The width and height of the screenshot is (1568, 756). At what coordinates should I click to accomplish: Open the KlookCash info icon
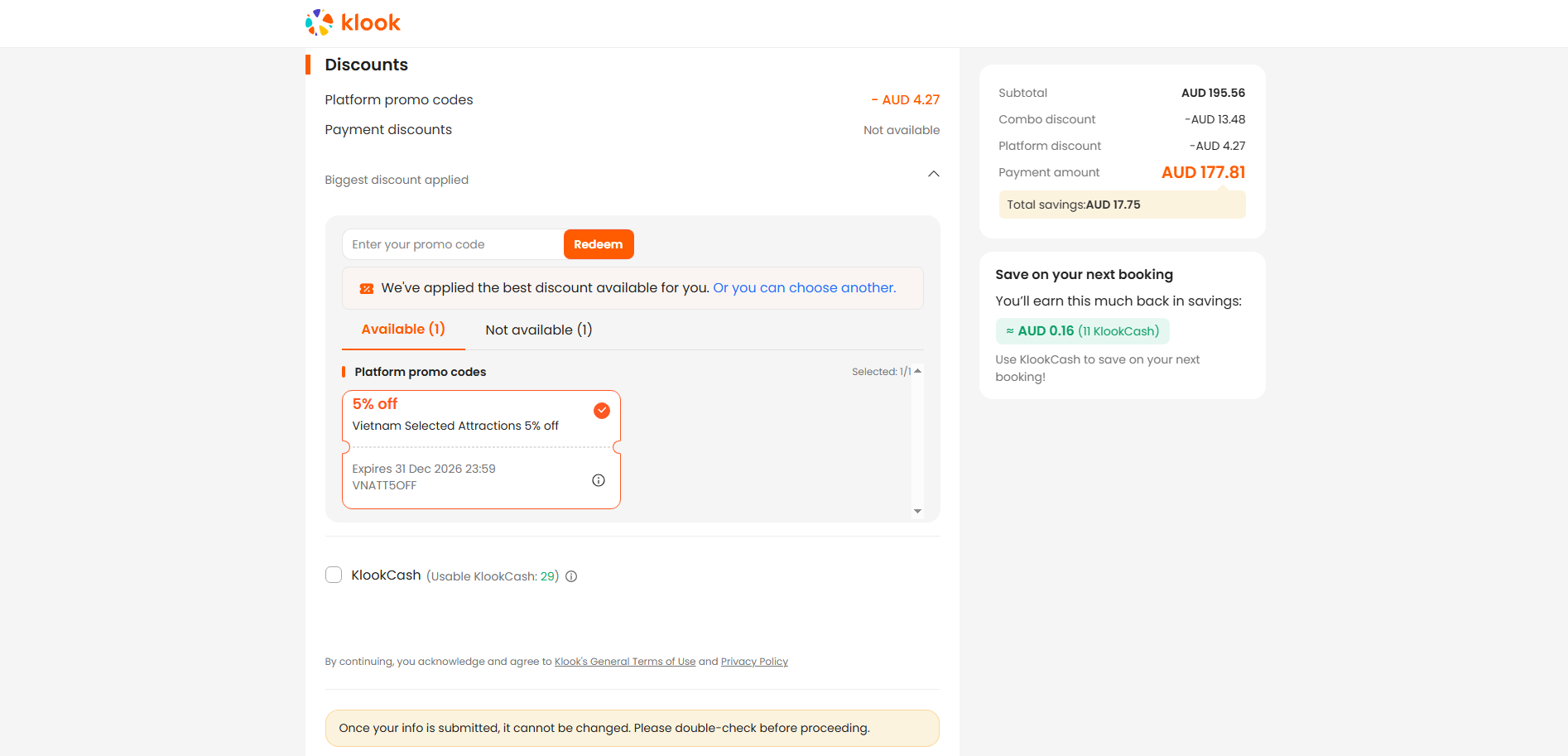click(571, 576)
